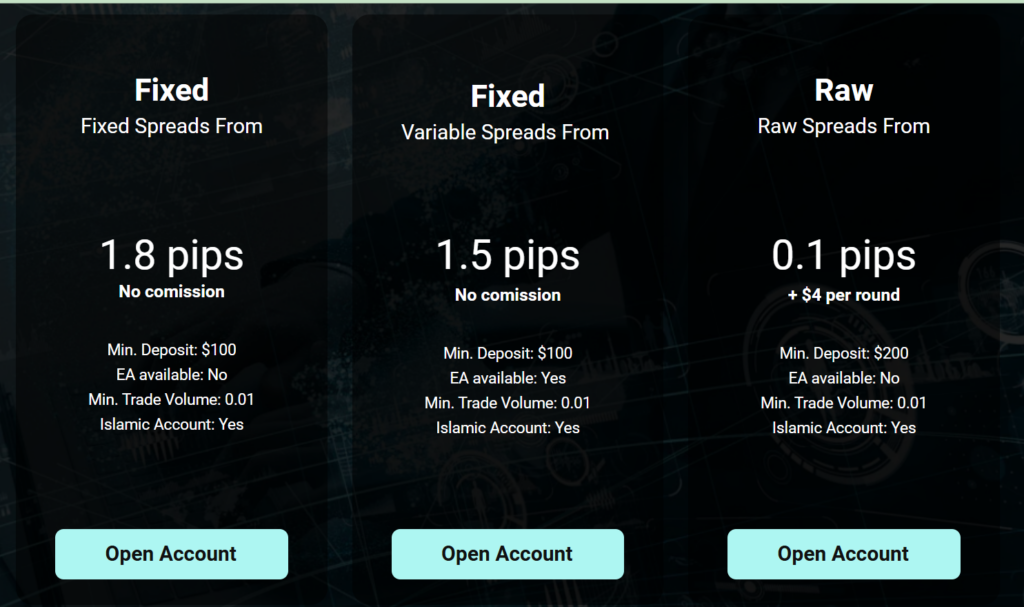Select the 'Fixed Spreads From' subtitle
Screen dimensions: 1024x607
click(171, 127)
